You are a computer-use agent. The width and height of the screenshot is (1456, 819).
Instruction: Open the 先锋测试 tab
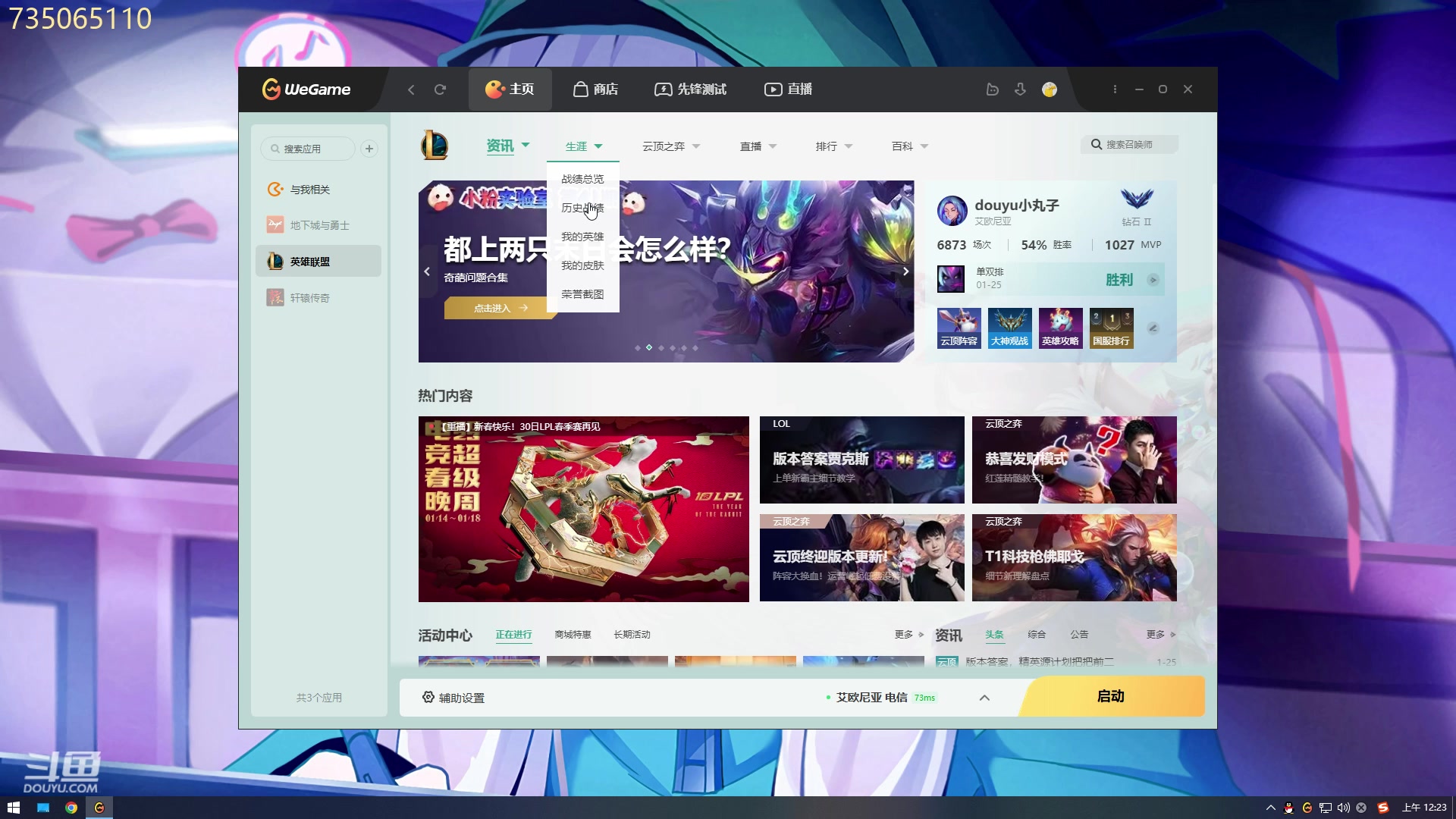[690, 89]
